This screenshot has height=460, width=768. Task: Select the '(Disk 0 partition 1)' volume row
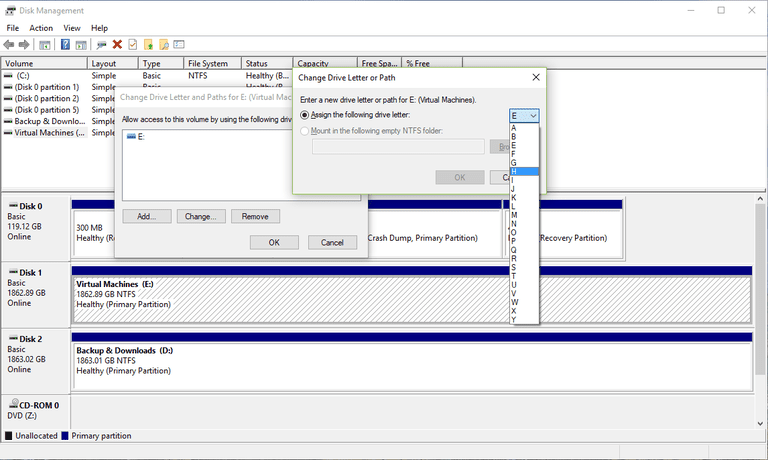tap(47, 87)
